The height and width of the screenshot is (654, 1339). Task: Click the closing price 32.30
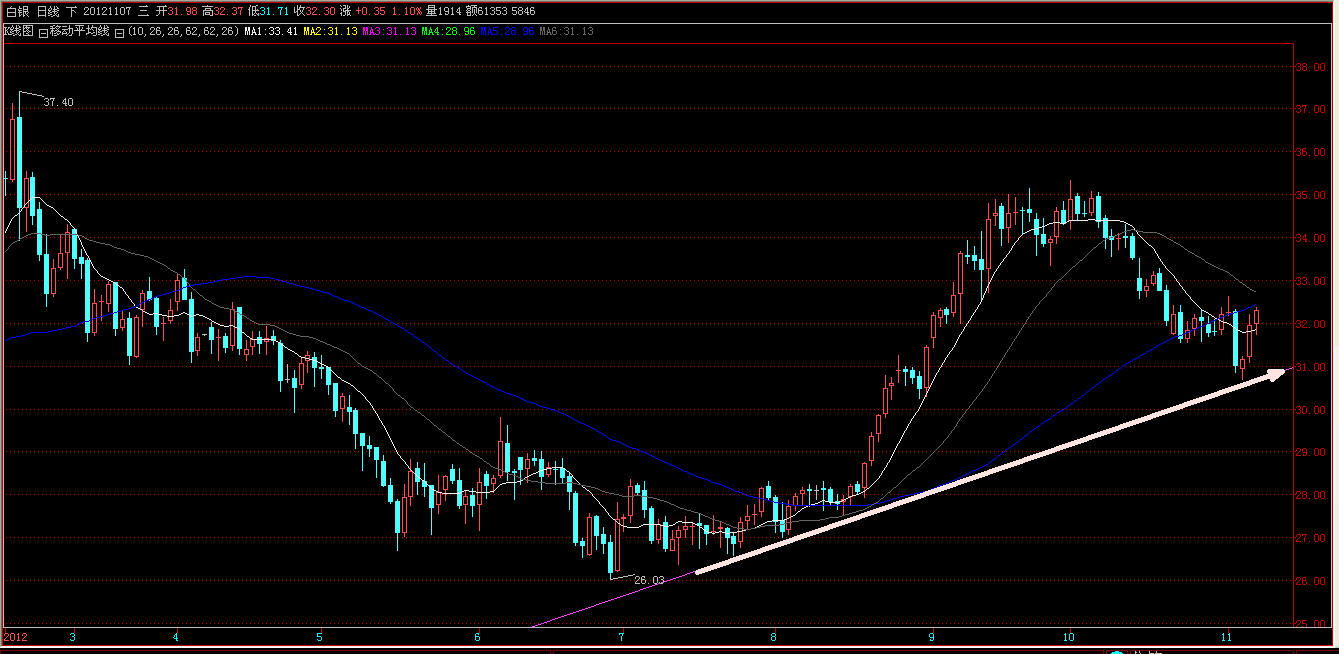coord(321,11)
